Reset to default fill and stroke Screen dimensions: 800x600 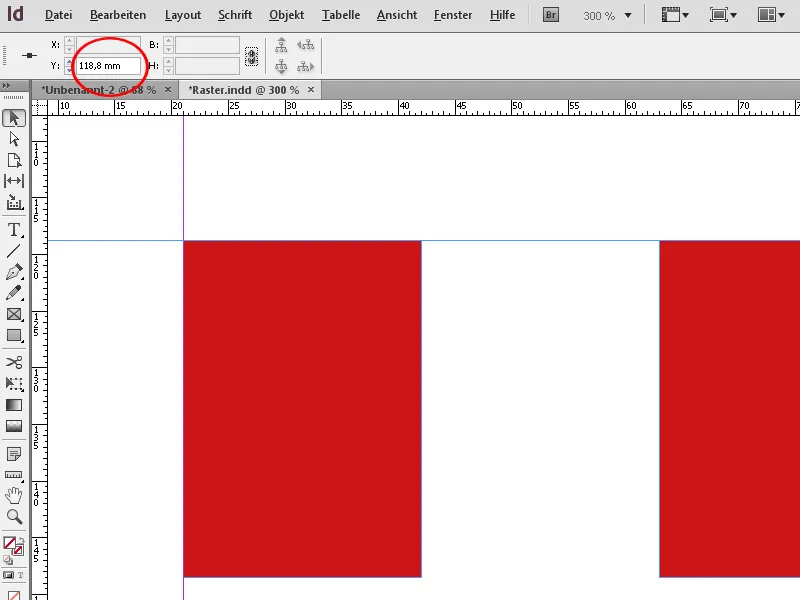coord(7,560)
